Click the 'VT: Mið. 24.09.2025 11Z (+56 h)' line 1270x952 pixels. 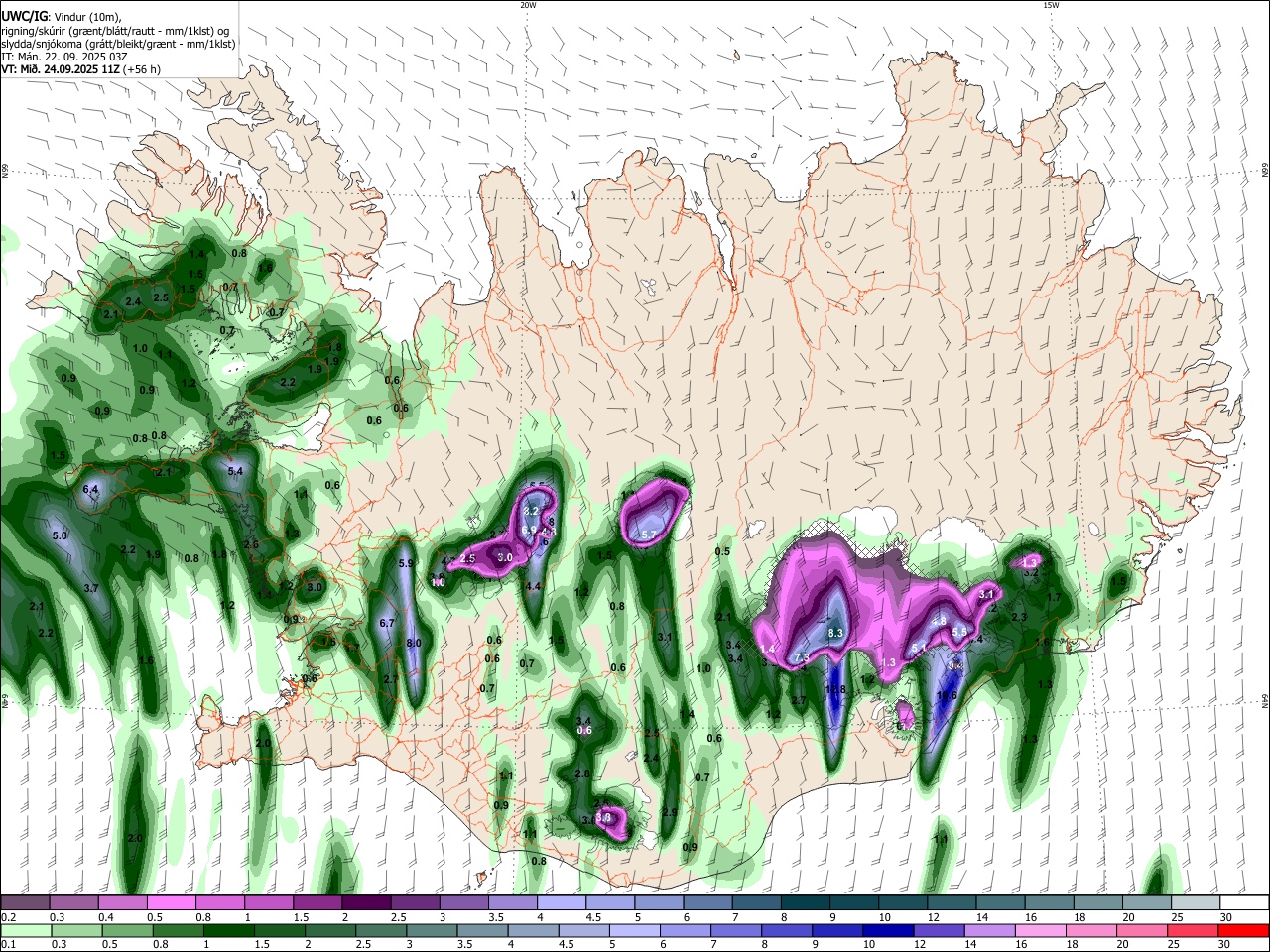click(81, 69)
